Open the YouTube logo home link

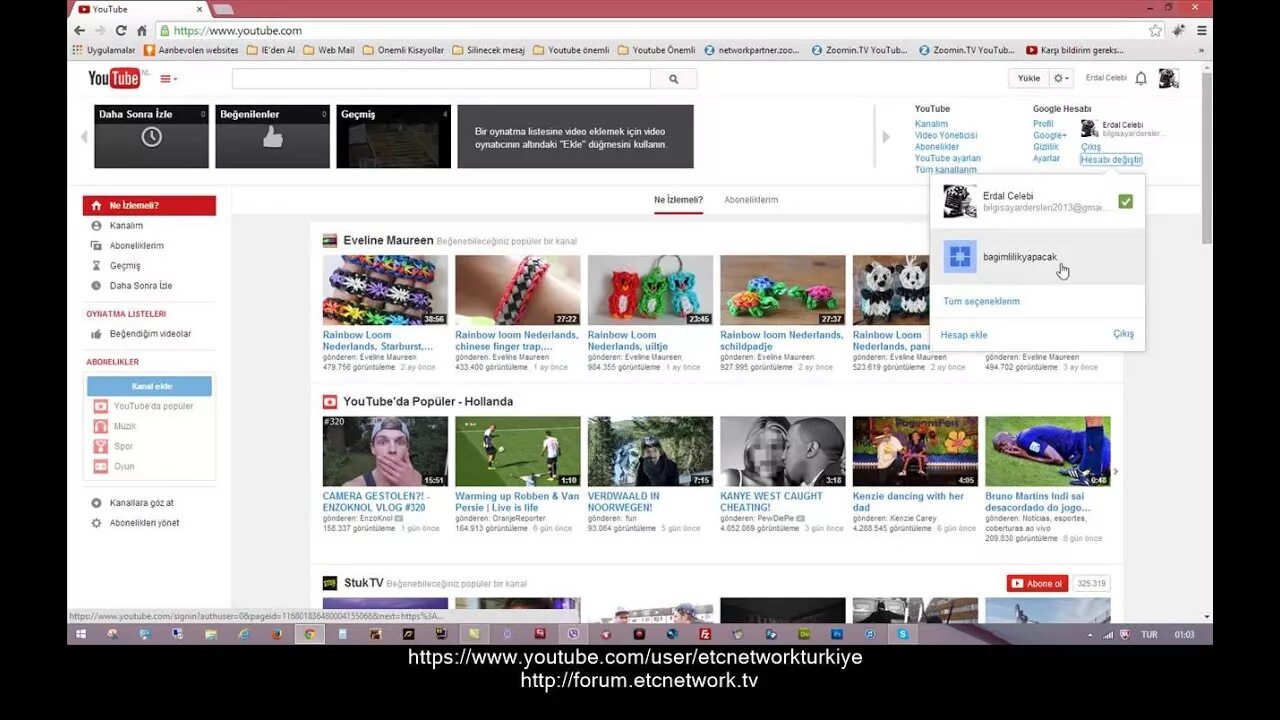113,79
